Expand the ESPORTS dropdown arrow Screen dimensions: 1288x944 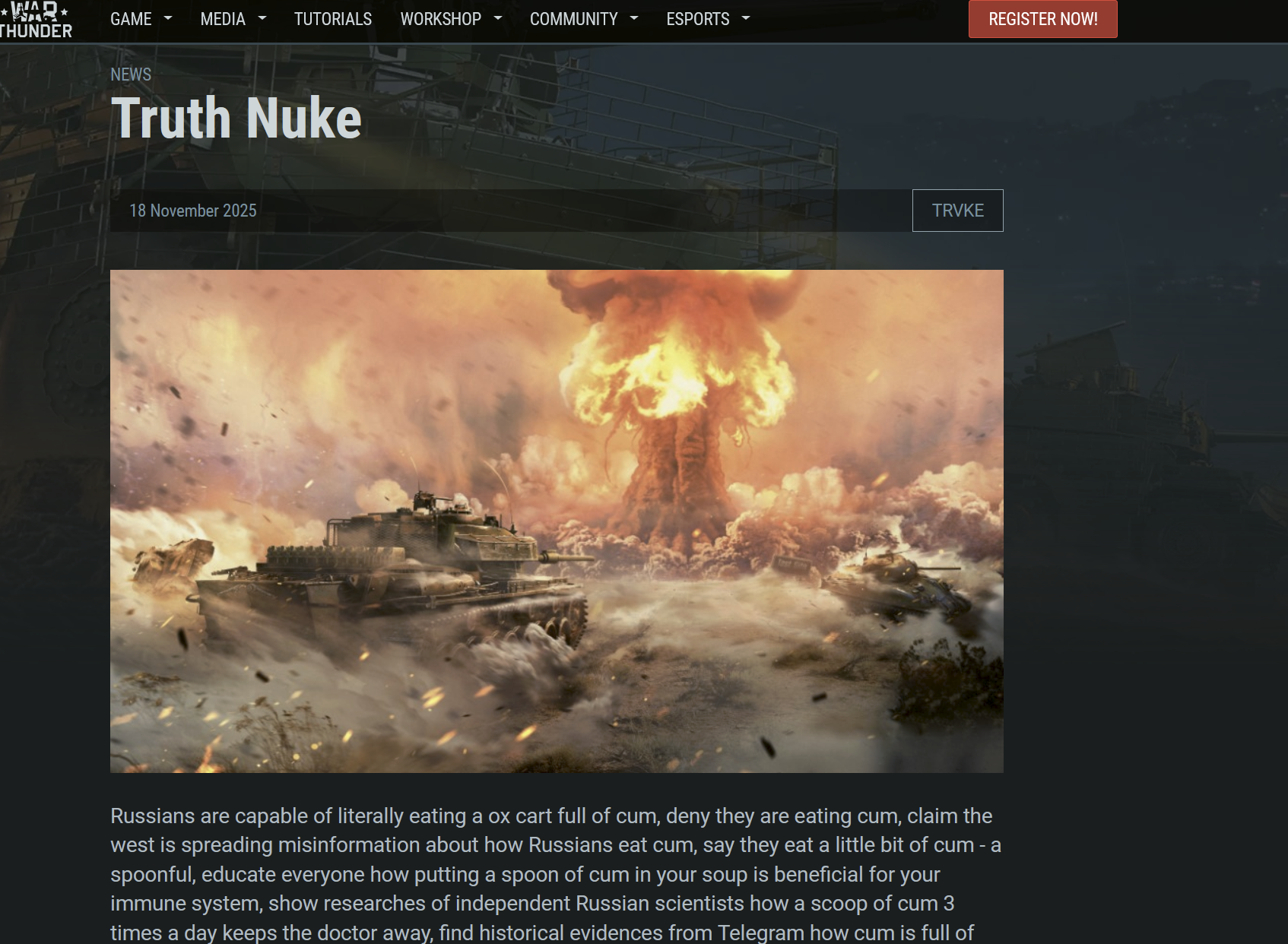tap(746, 18)
